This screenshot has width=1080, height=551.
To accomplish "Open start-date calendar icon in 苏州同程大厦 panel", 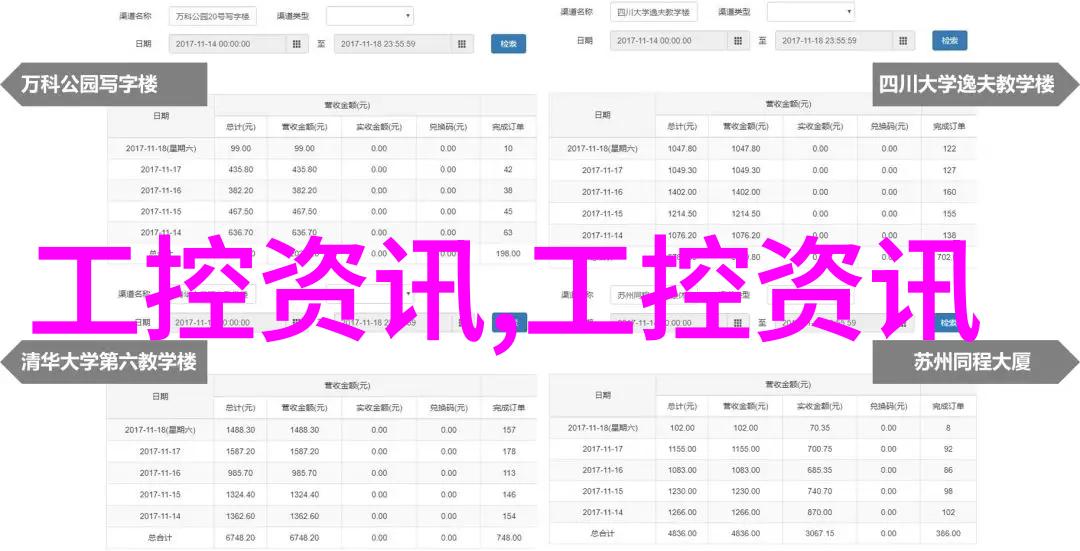I will pos(738,322).
